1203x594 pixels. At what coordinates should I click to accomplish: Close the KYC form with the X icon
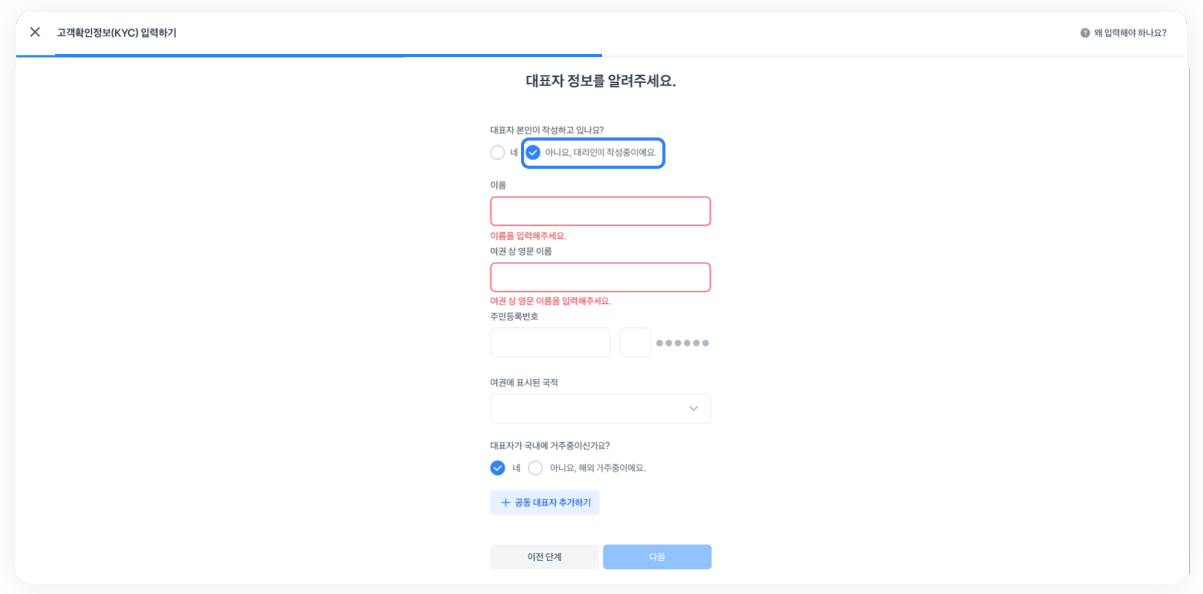point(35,32)
